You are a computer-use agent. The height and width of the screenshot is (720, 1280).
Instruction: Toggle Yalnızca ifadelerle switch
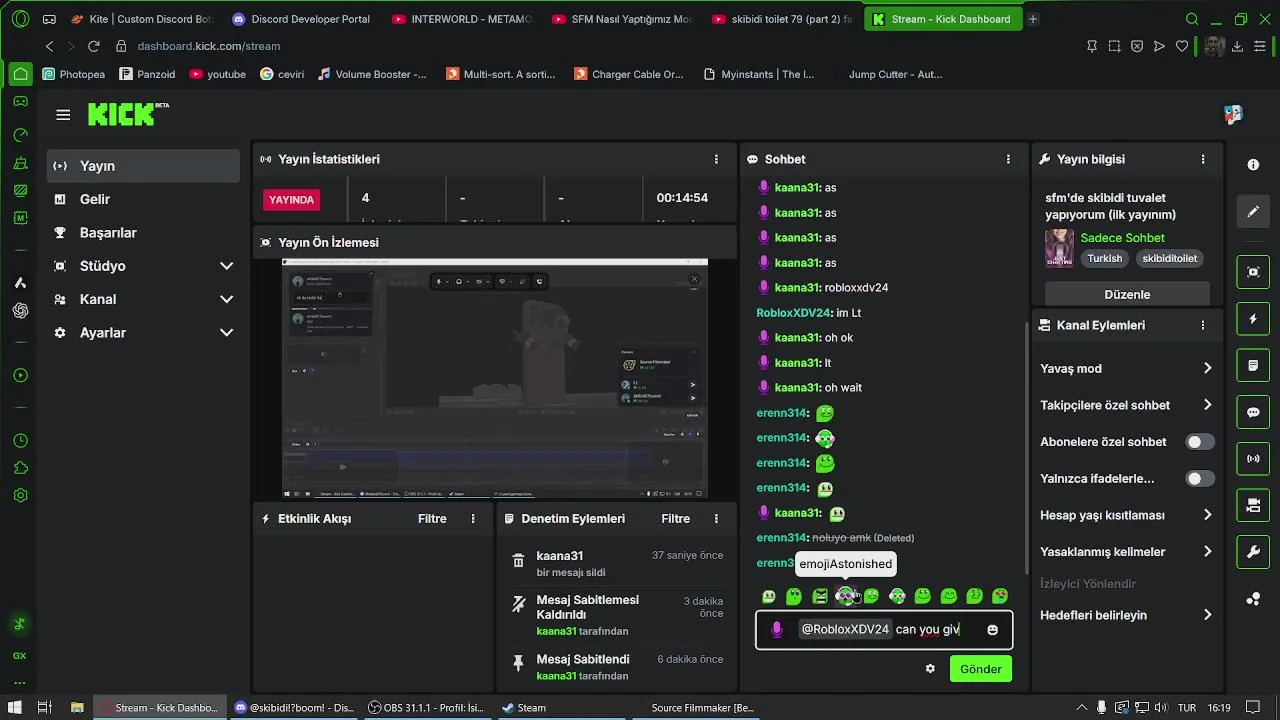click(1200, 479)
